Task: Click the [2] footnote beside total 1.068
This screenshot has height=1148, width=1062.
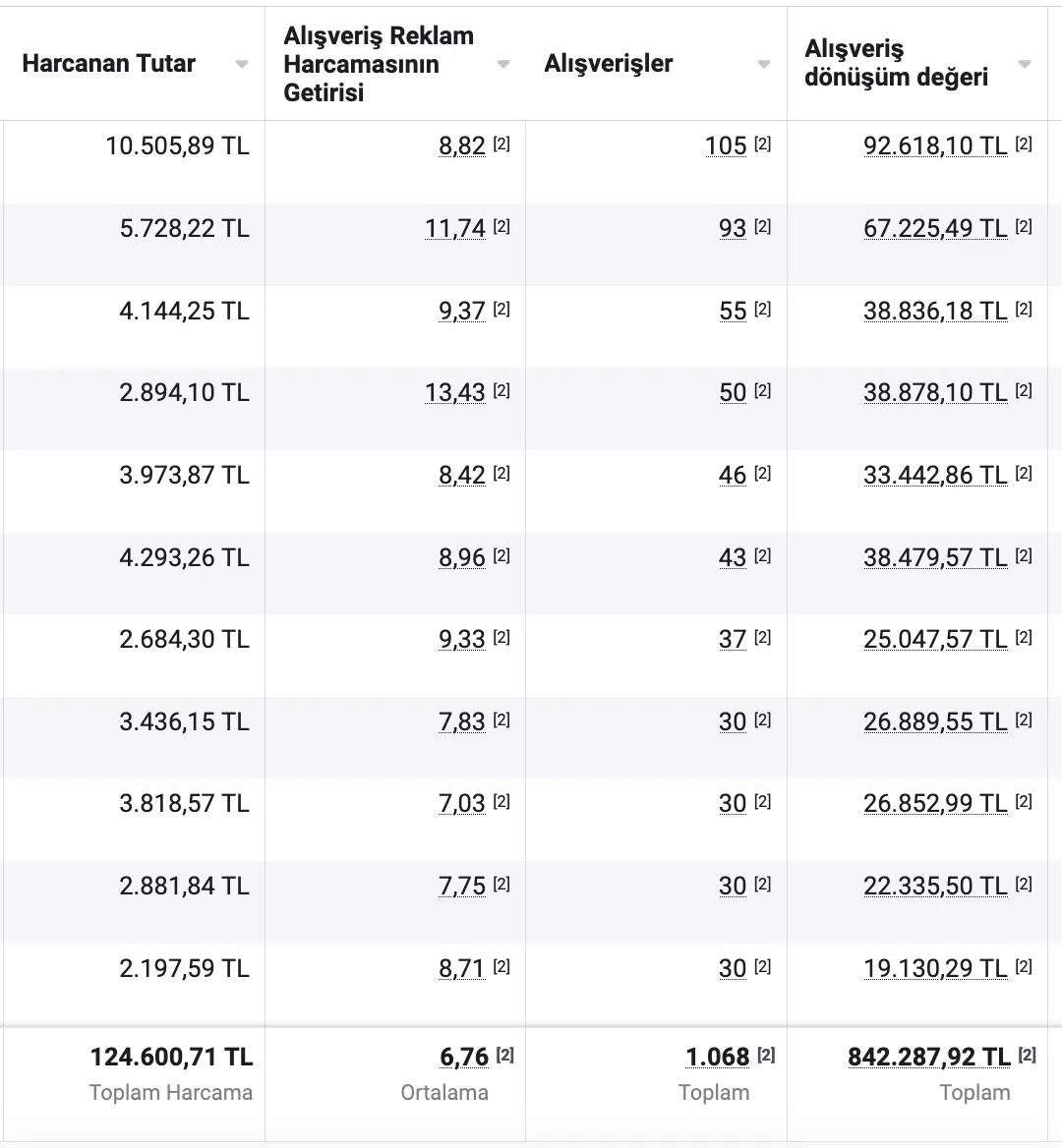Action: coord(766,1055)
